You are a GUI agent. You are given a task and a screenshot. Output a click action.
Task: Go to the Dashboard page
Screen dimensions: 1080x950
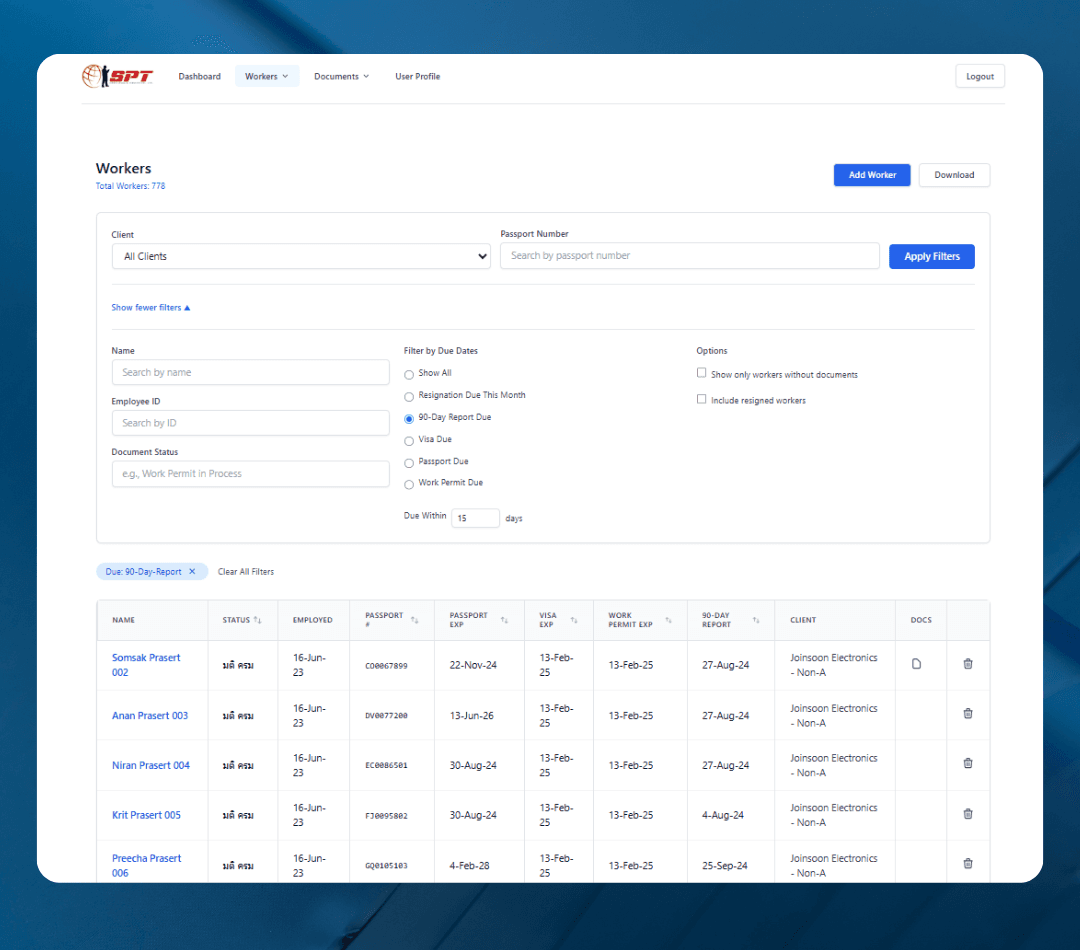pos(200,76)
